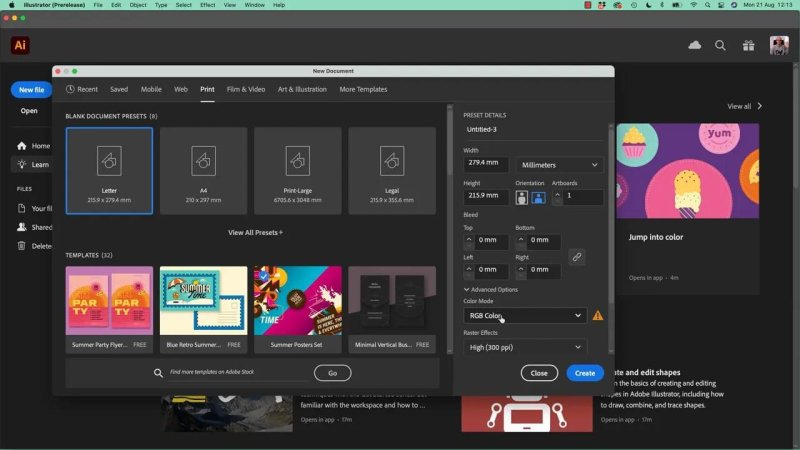The width and height of the screenshot is (800, 450).
Task: Open the Millimeters units dropdown
Action: pos(559,165)
